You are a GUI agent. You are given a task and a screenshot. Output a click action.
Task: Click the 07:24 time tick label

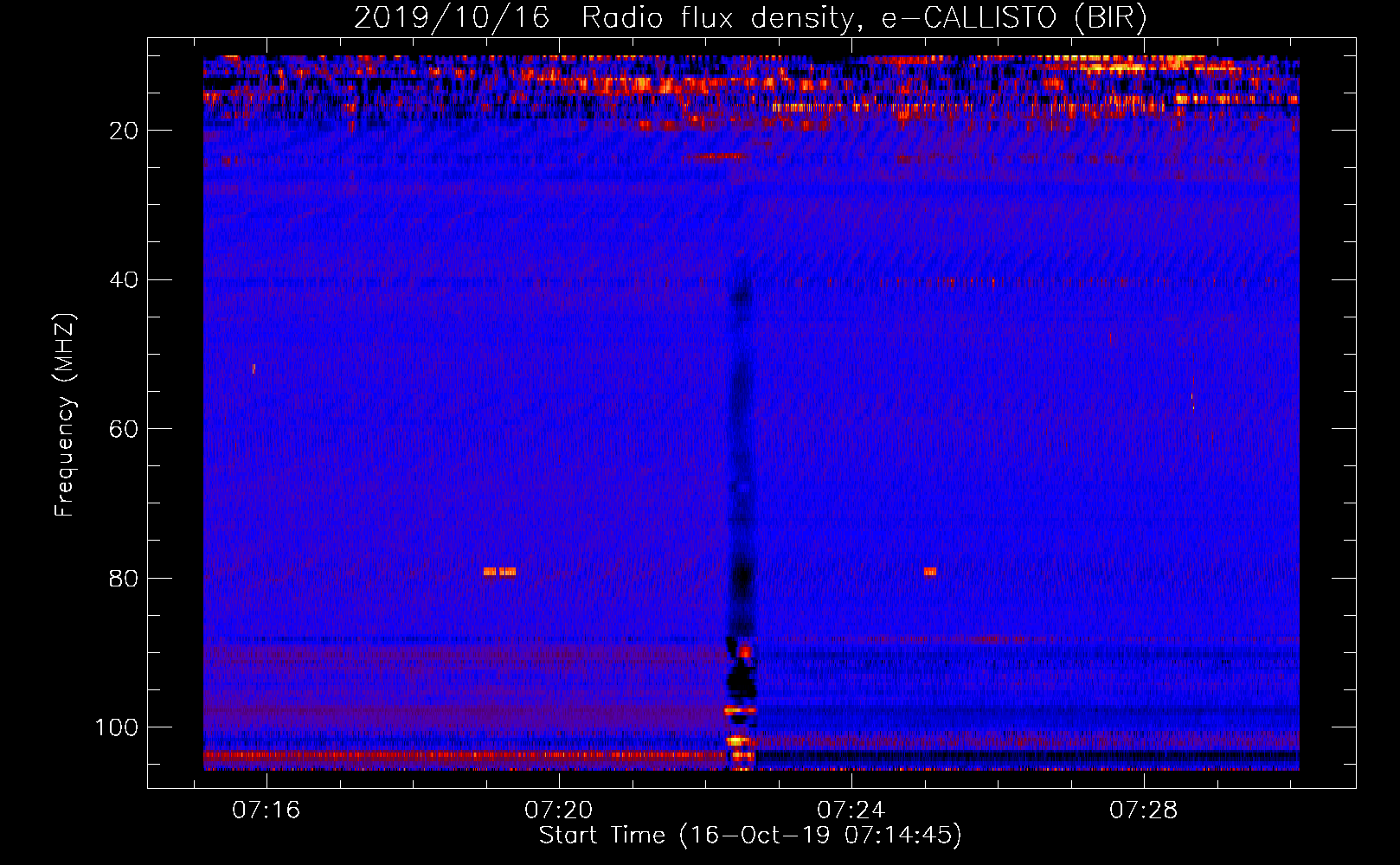(851, 810)
